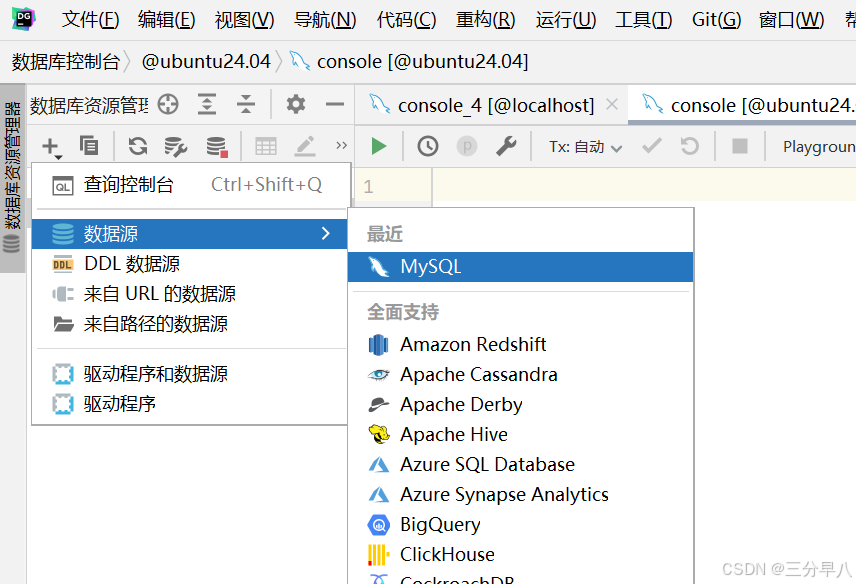The height and width of the screenshot is (584, 856).
Task: Click the collapse all icon in database explorer
Action: 246,104
